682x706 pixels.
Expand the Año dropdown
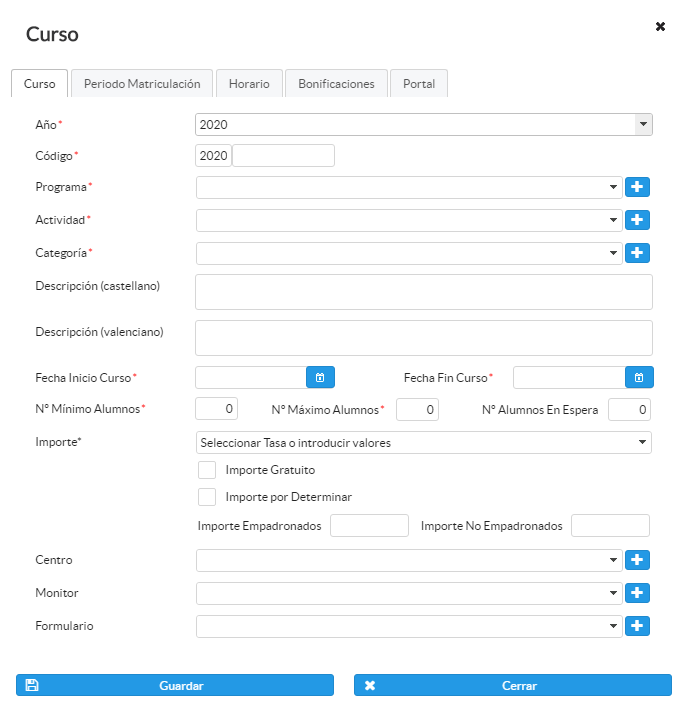643,124
